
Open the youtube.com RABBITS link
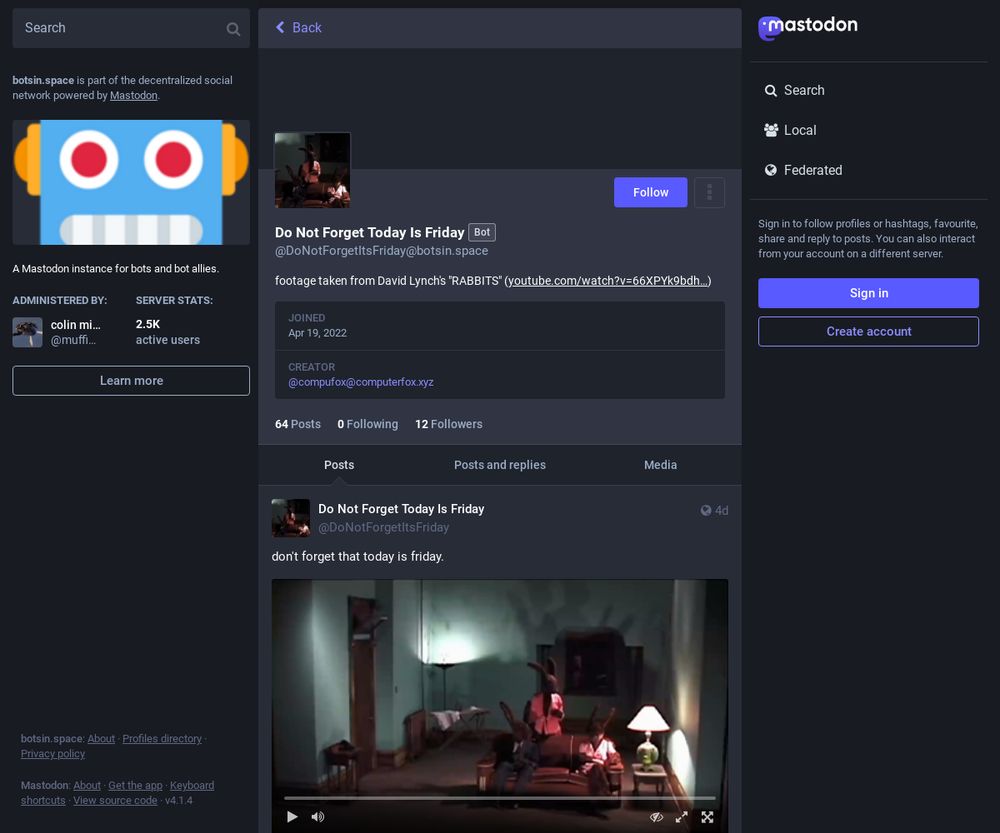tap(608, 281)
